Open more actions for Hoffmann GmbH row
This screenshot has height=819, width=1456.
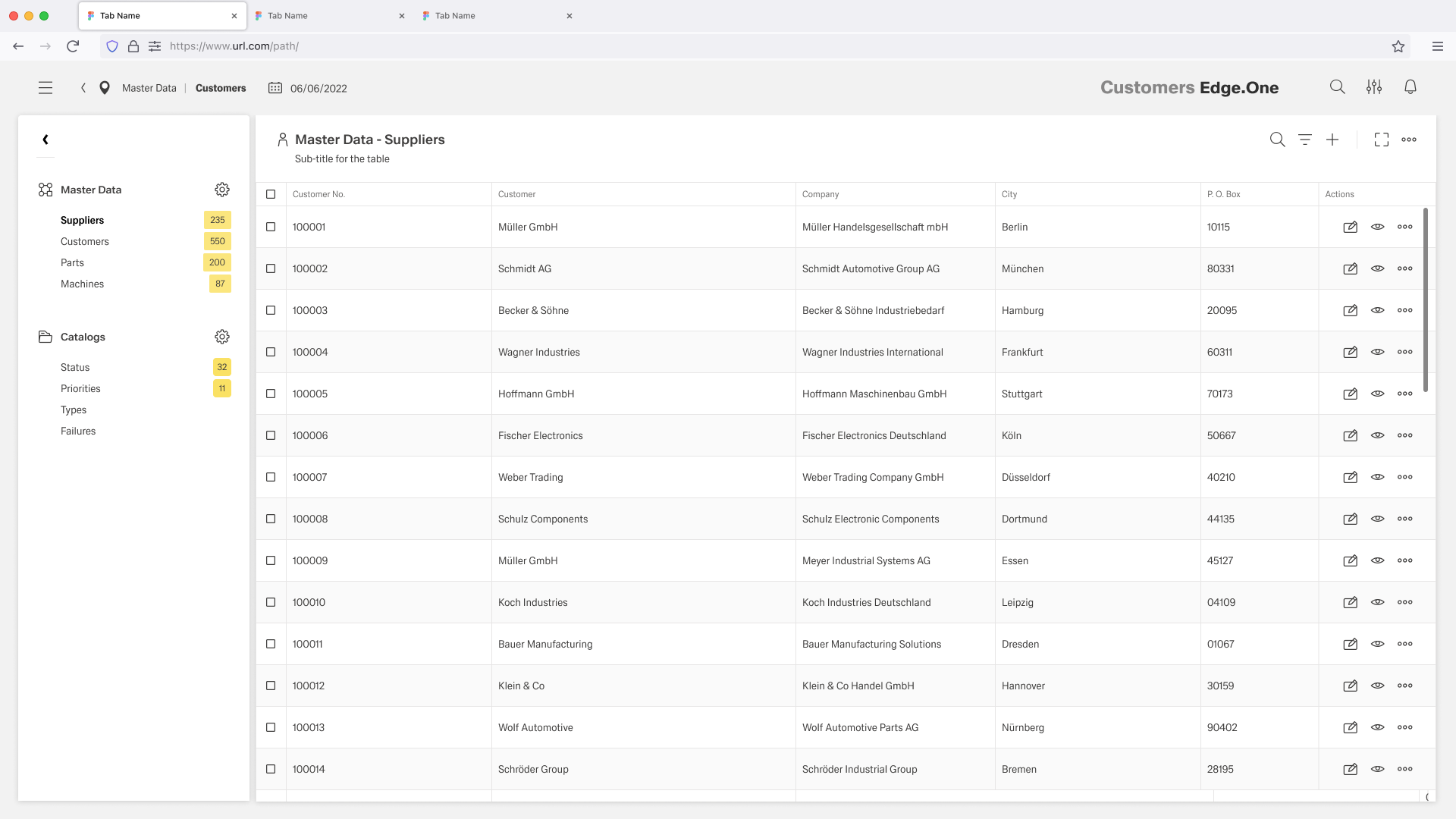pos(1405,394)
